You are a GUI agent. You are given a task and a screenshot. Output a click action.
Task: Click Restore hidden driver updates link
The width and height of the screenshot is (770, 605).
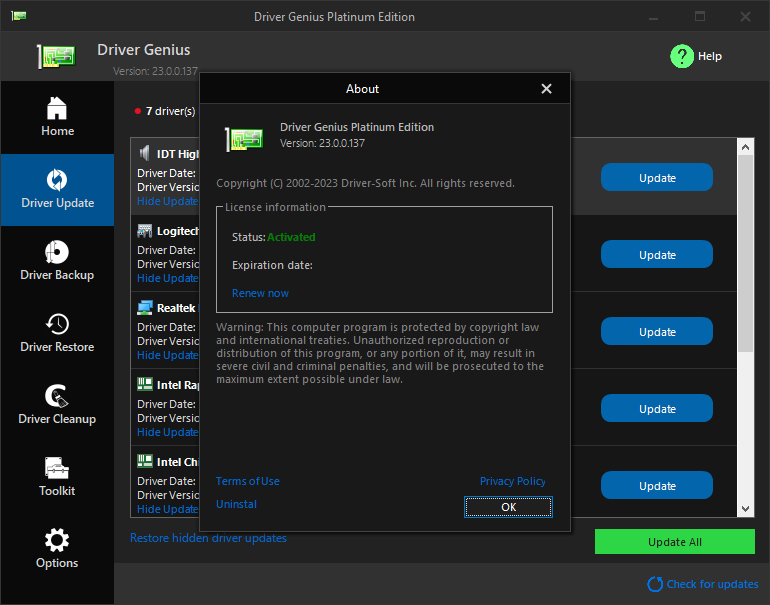click(208, 538)
